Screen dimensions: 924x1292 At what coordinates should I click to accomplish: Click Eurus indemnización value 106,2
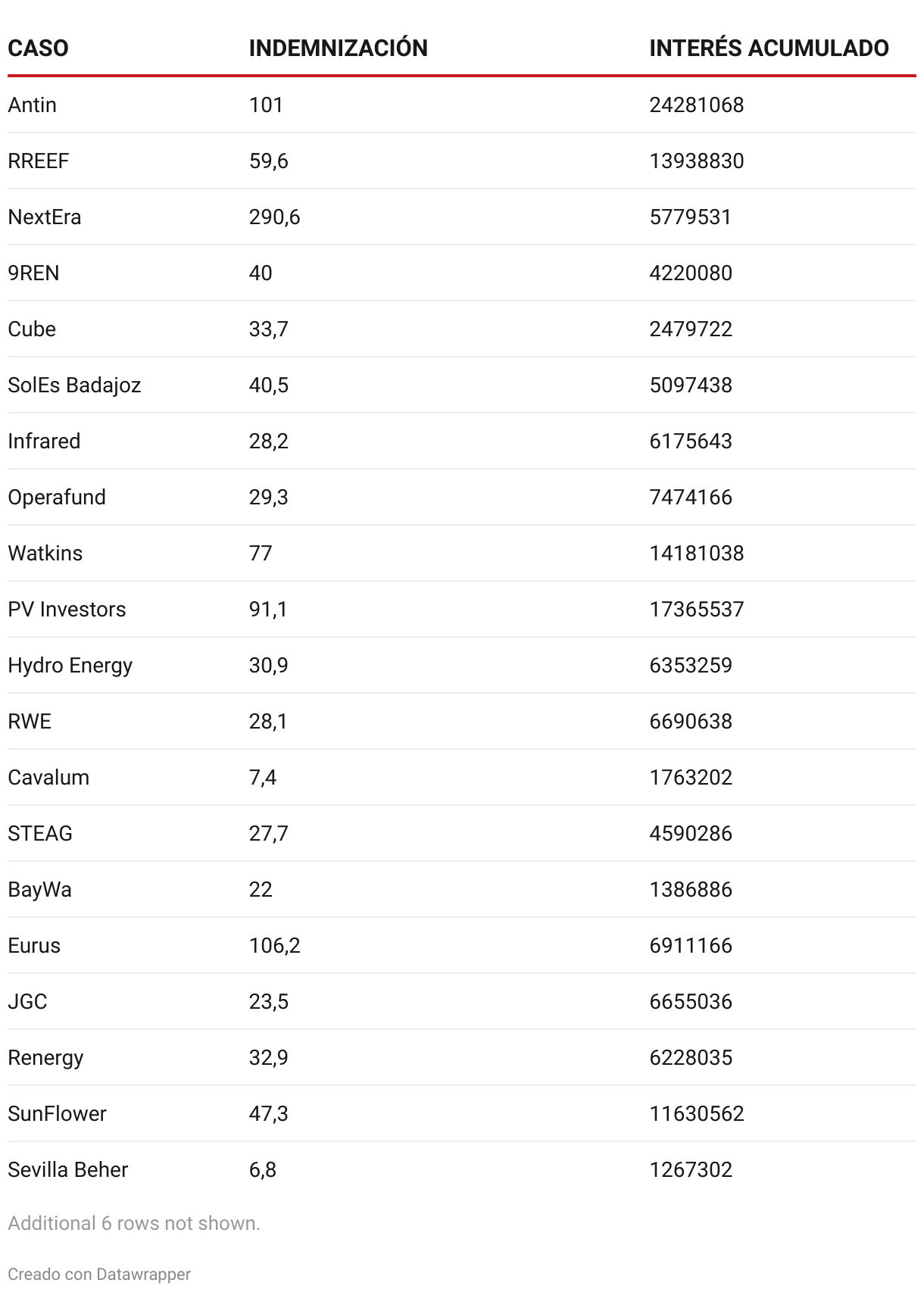pos(274,946)
